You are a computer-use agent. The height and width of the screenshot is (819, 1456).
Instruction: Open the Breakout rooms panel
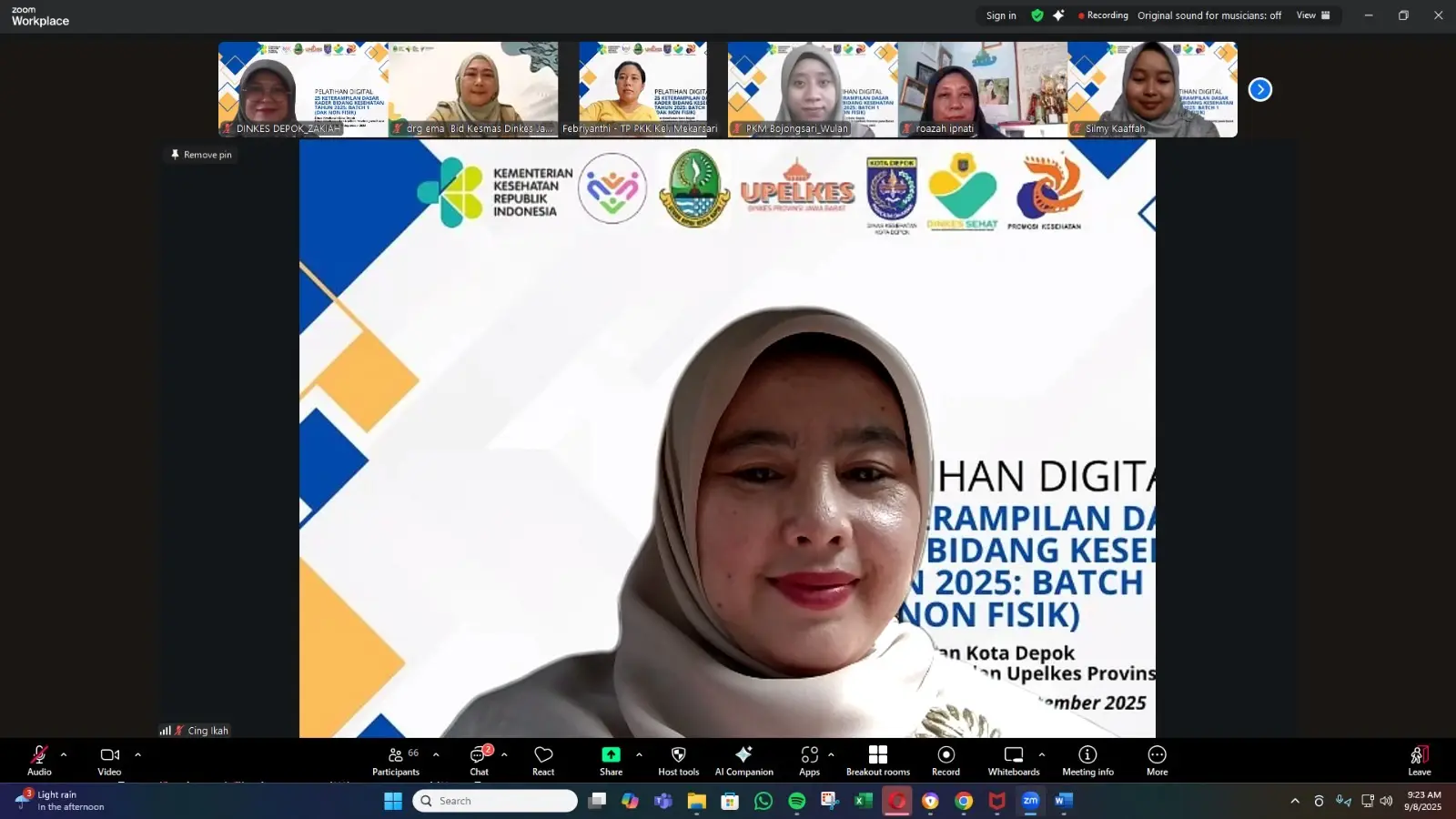(876, 760)
